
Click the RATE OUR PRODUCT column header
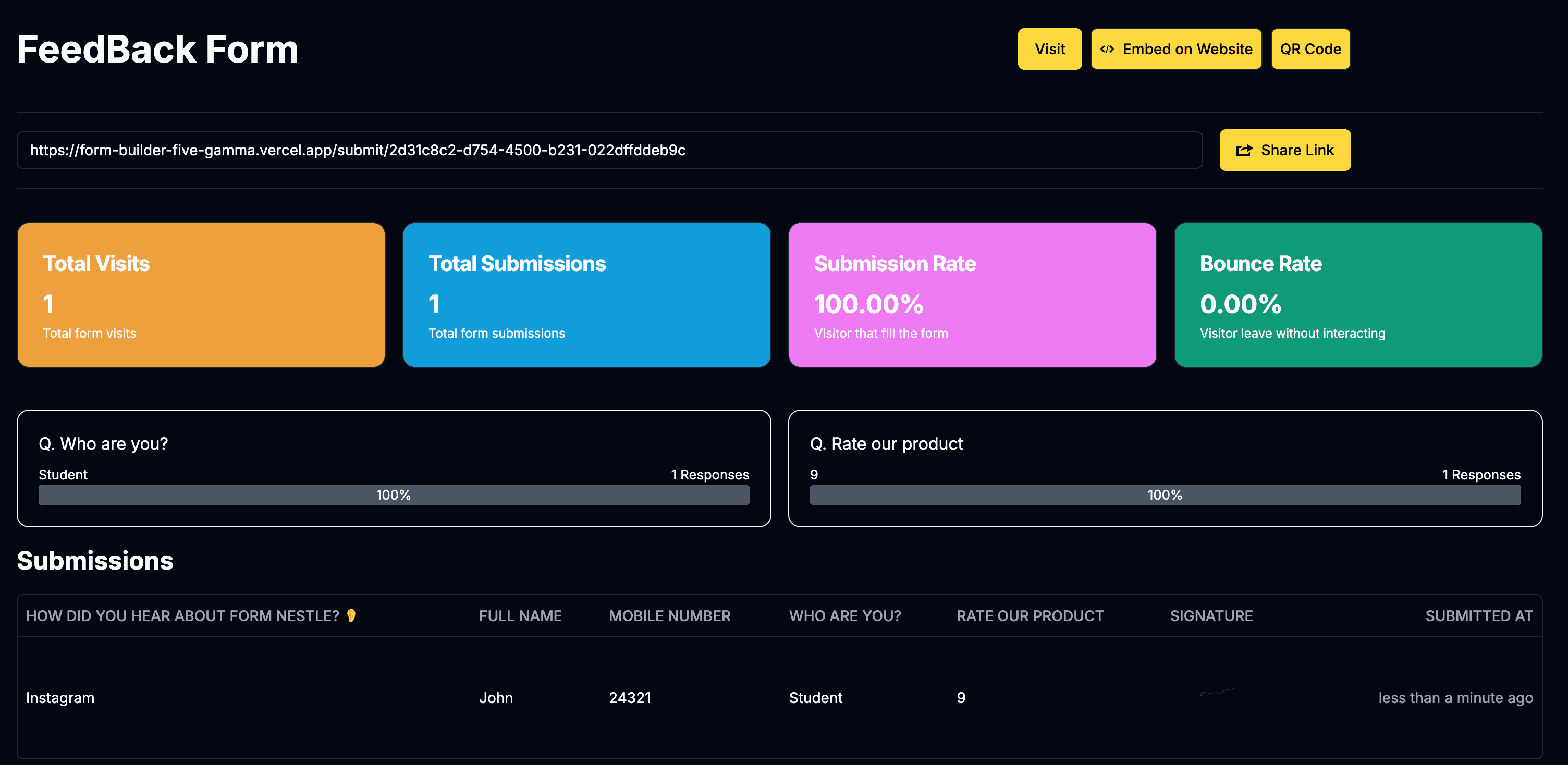click(1030, 616)
